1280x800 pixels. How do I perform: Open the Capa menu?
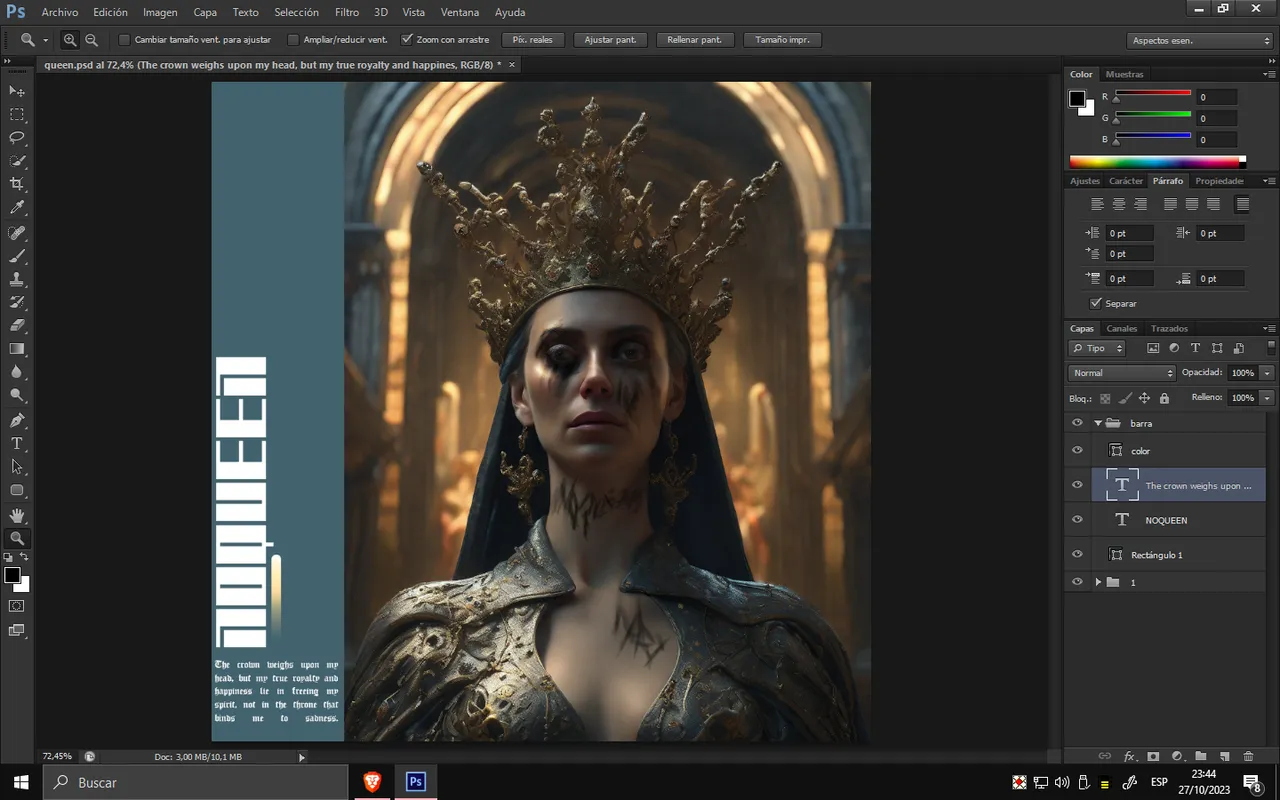[x=205, y=12]
